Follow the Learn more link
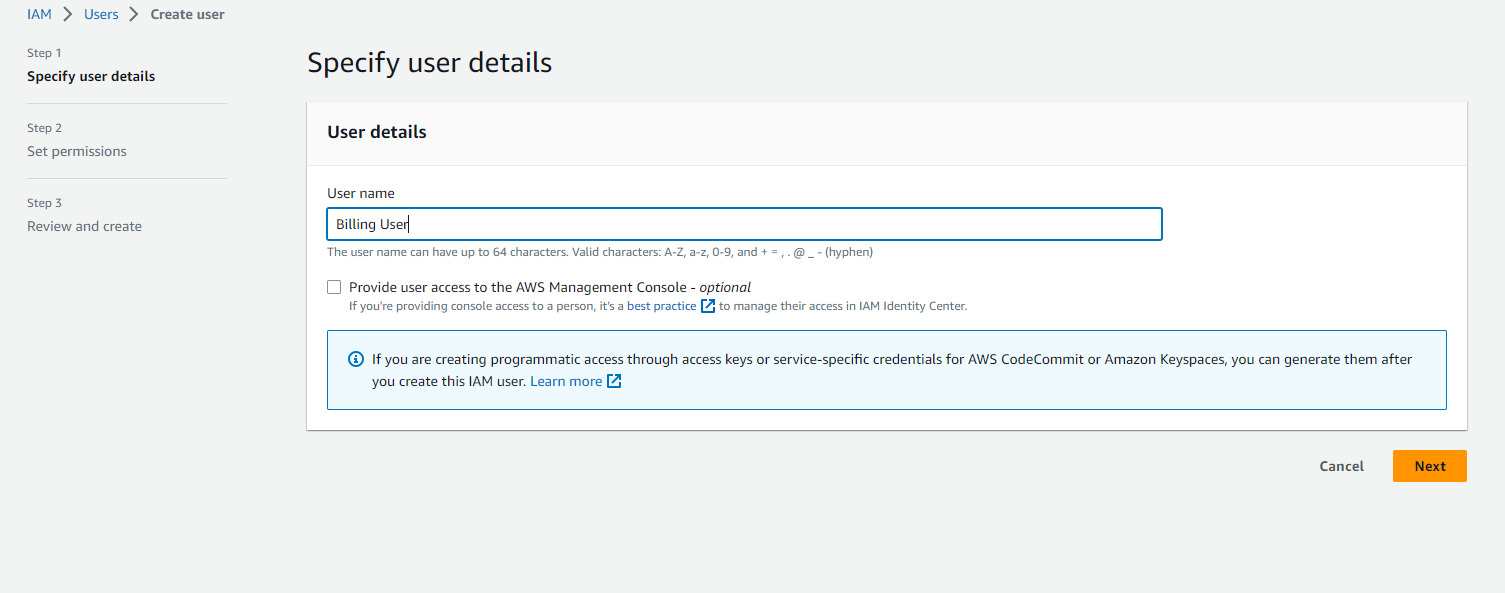 pyautogui.click(x=566, y=381)
